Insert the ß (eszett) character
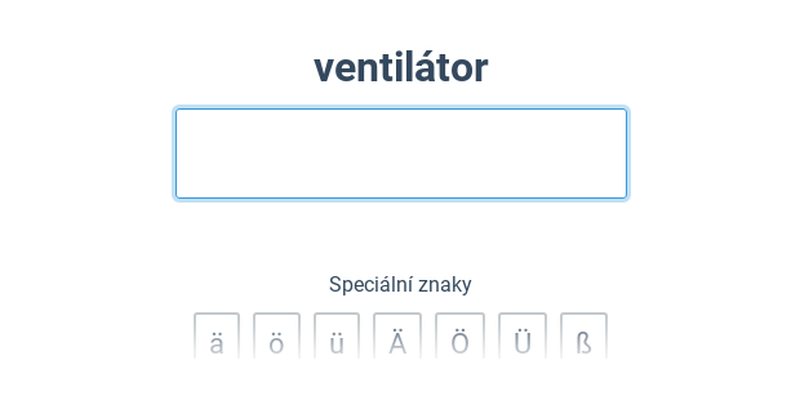Screen dimensions: 800x400 coord(584,338)
